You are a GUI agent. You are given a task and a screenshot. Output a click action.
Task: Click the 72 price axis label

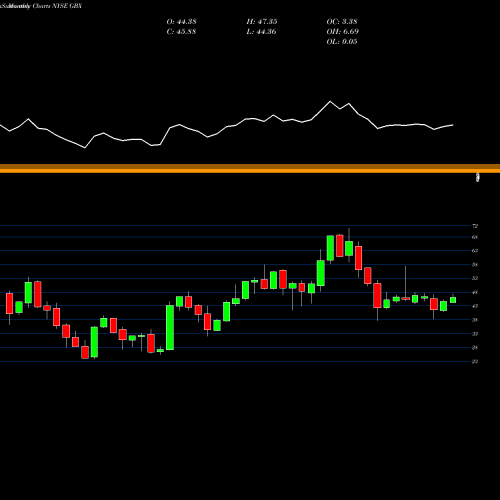tap(475, 226)
